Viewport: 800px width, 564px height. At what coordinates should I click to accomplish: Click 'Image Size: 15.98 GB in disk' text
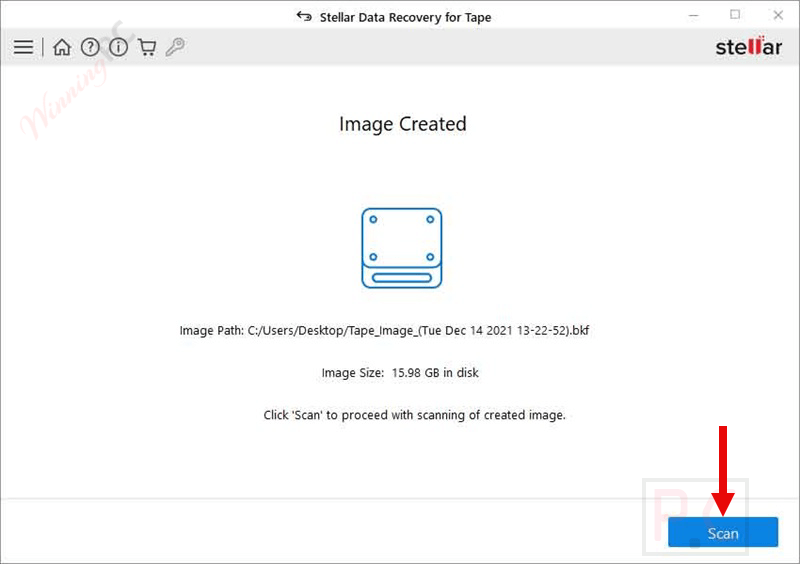click(x=400, y=373)
